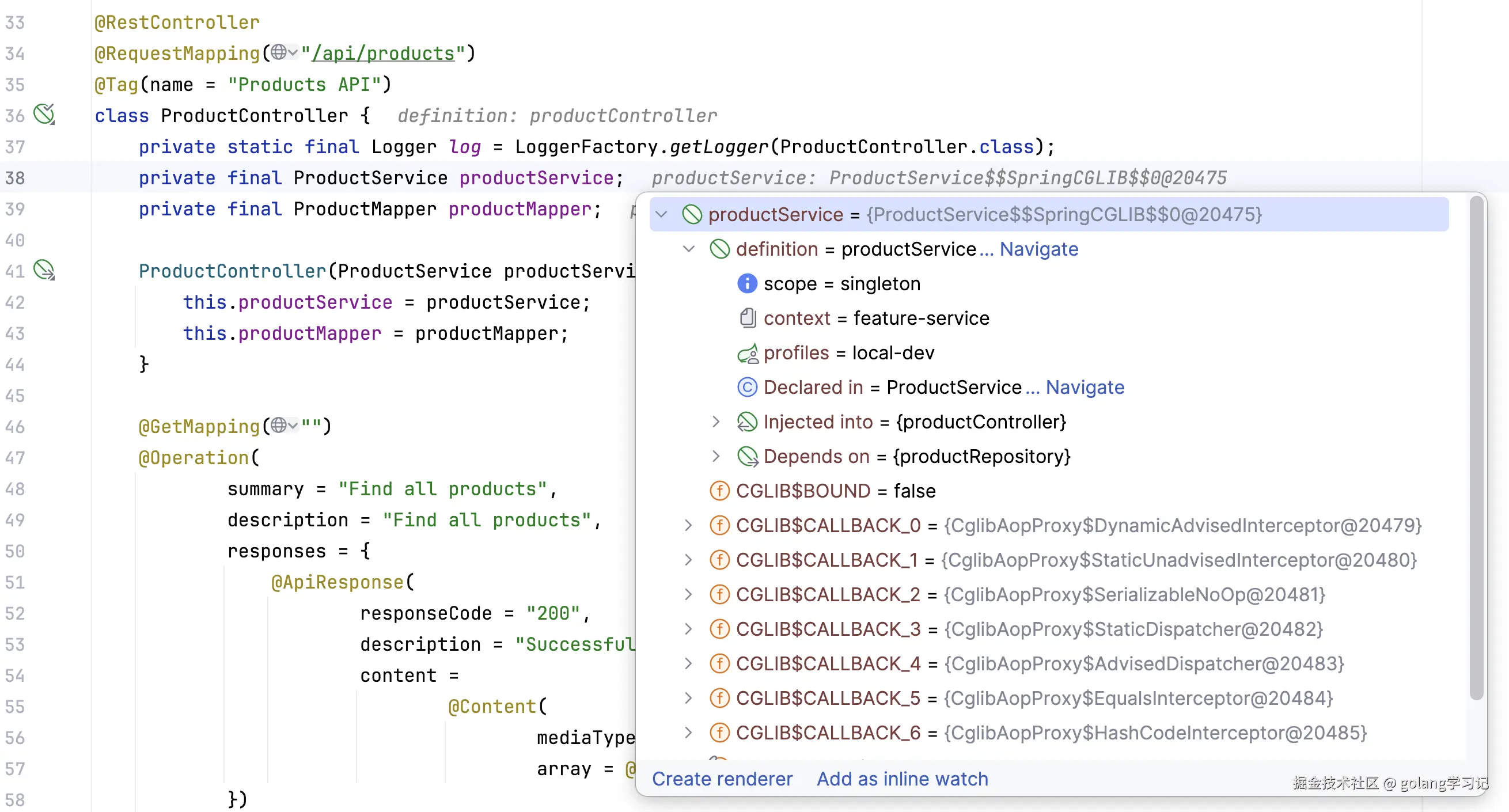Click the field icon of CGLIB$CALLBACK_4

tap(719, 664)
